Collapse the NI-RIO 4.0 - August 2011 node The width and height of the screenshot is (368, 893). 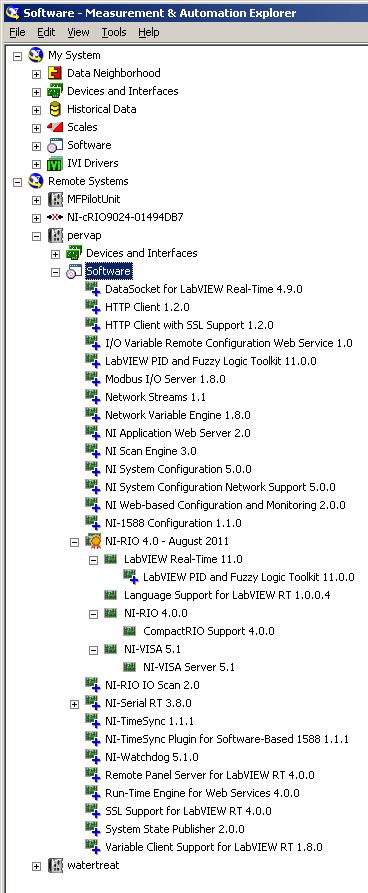[x=74, y=542]
